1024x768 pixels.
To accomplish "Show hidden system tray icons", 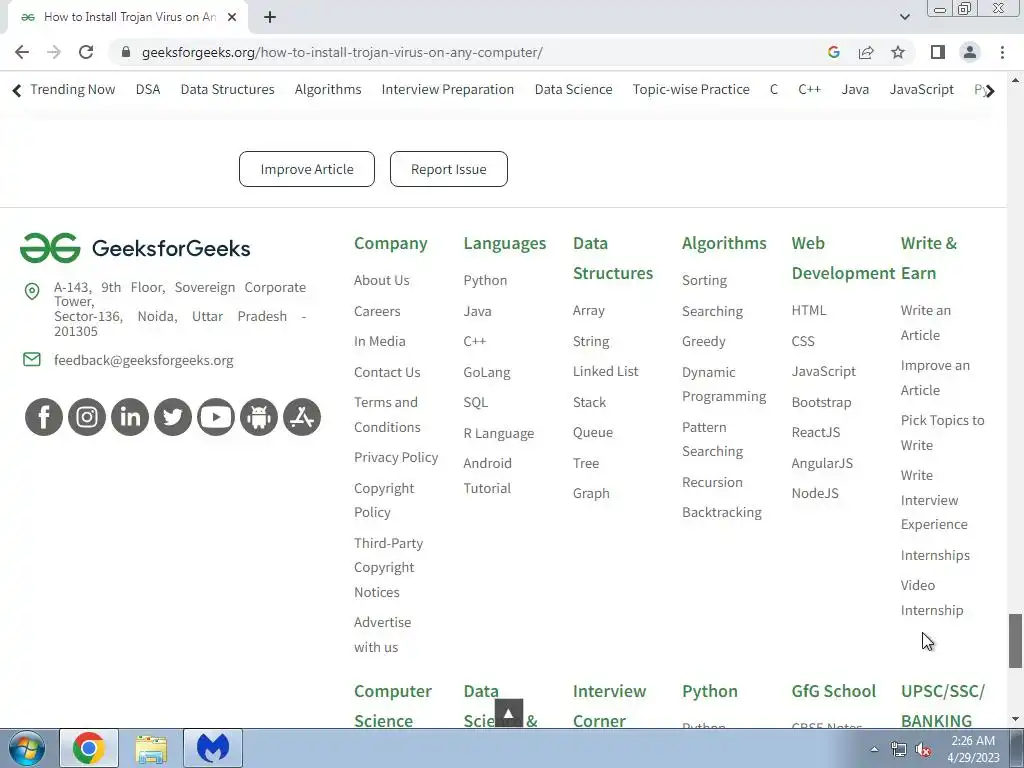I will 874,749.
